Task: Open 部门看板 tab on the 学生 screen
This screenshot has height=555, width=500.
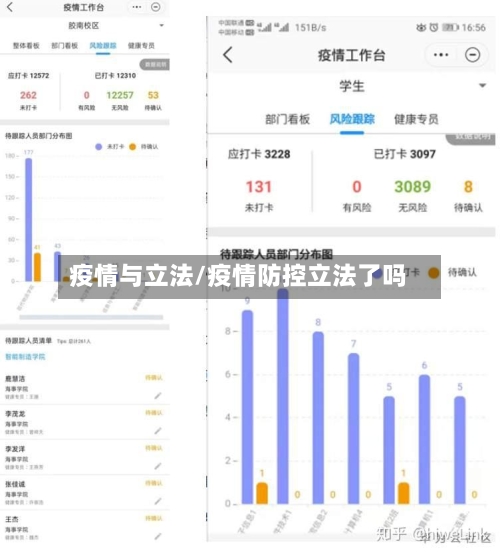Action: click(288, 119)
